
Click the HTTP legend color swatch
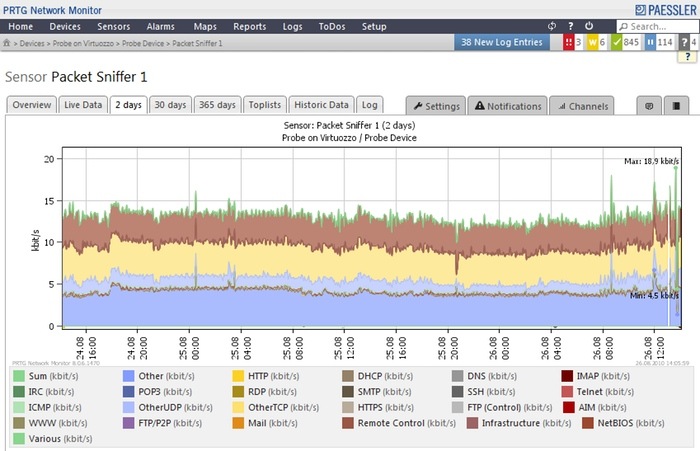coord(238,376)
